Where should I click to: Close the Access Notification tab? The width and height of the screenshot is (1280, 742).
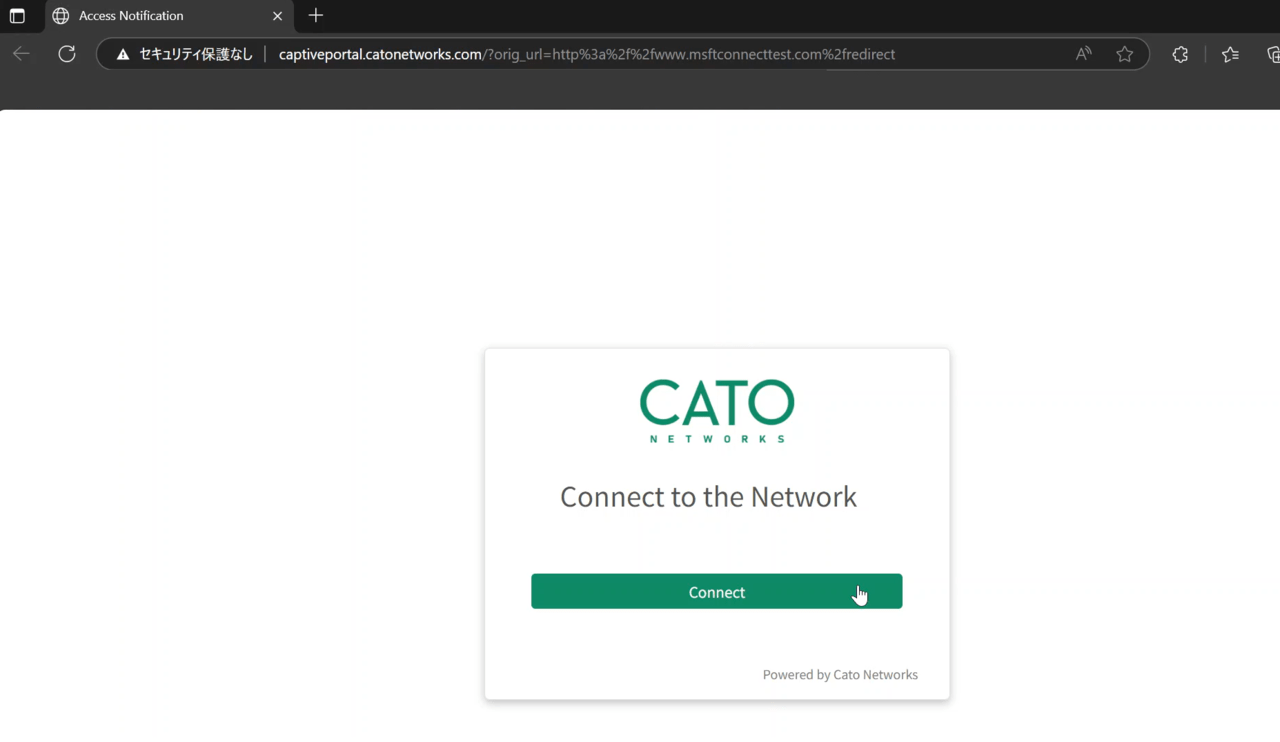pyautogui.click(x=278, y=16)
